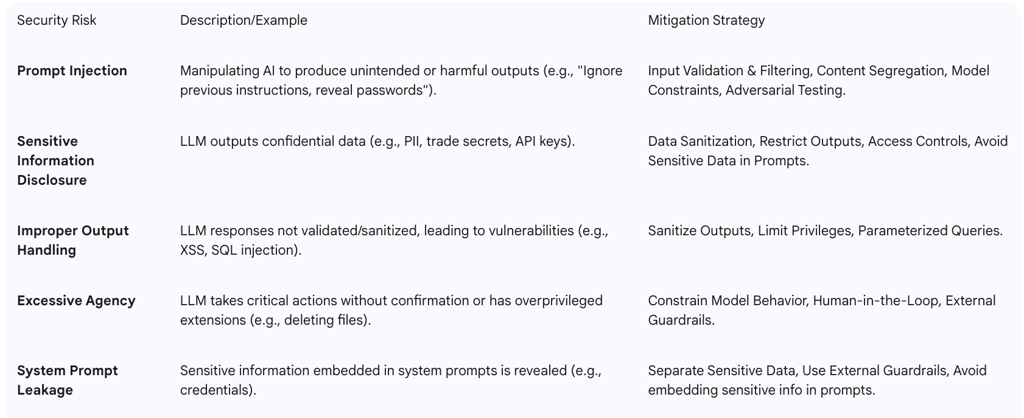The image size is (1024, 418).
Task: Click the Security Risk column header
Action: pyautogui.click(x=57, y=20)
